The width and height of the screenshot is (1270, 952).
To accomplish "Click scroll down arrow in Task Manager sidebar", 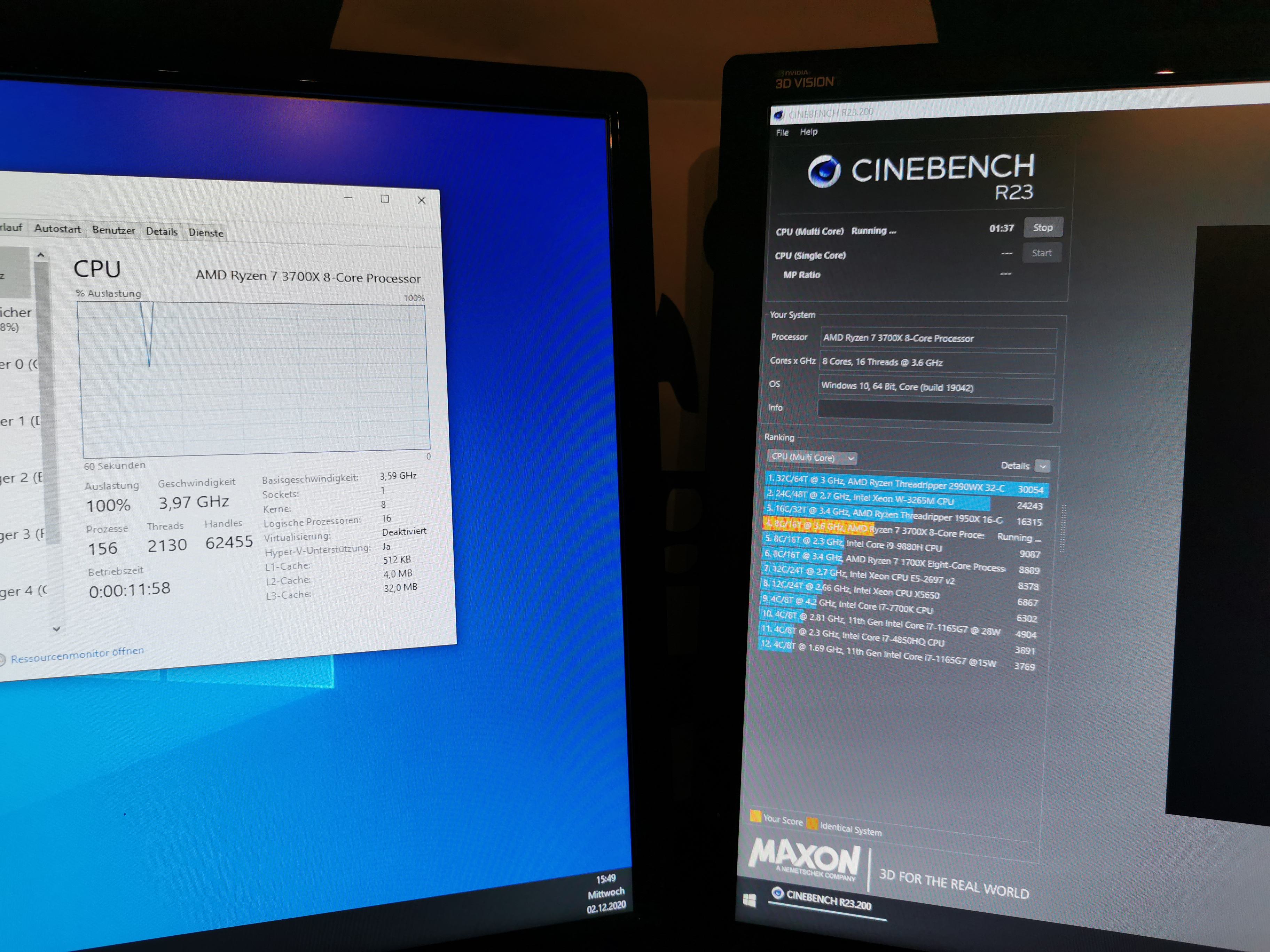I will coord(56,629).
